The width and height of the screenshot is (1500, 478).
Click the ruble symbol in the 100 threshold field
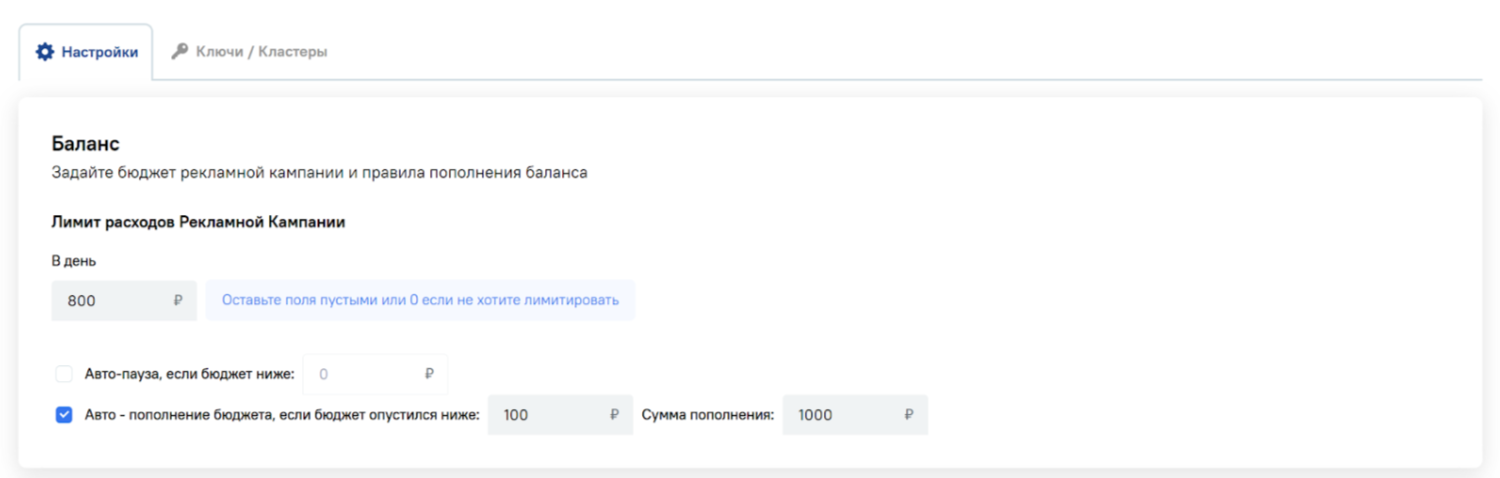point(614,415)
